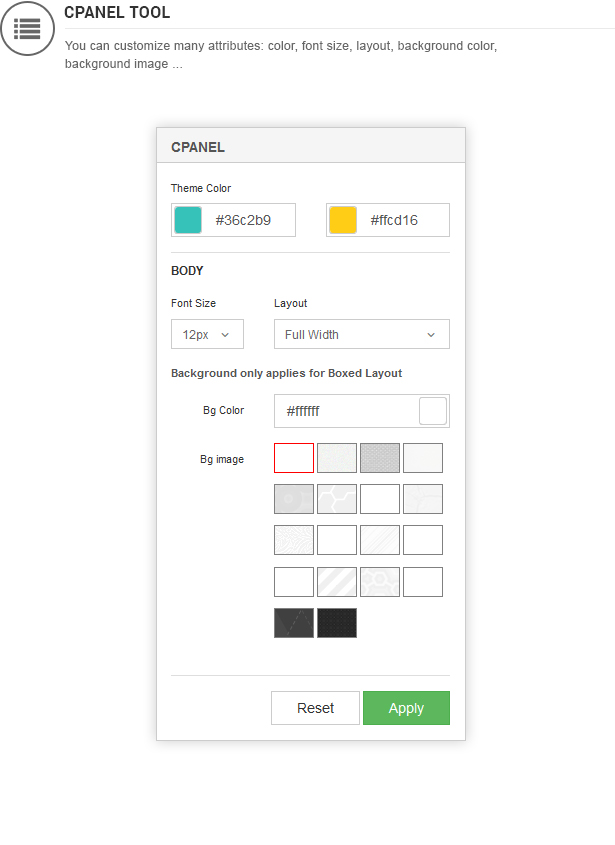Select the vinyl disc background pattern
Viewport: 615px width, 845px height.
point(294,499)
